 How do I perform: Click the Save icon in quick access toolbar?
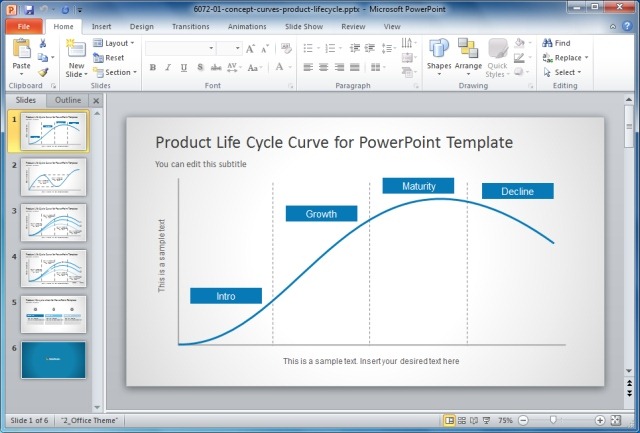(x=29, y=9)
